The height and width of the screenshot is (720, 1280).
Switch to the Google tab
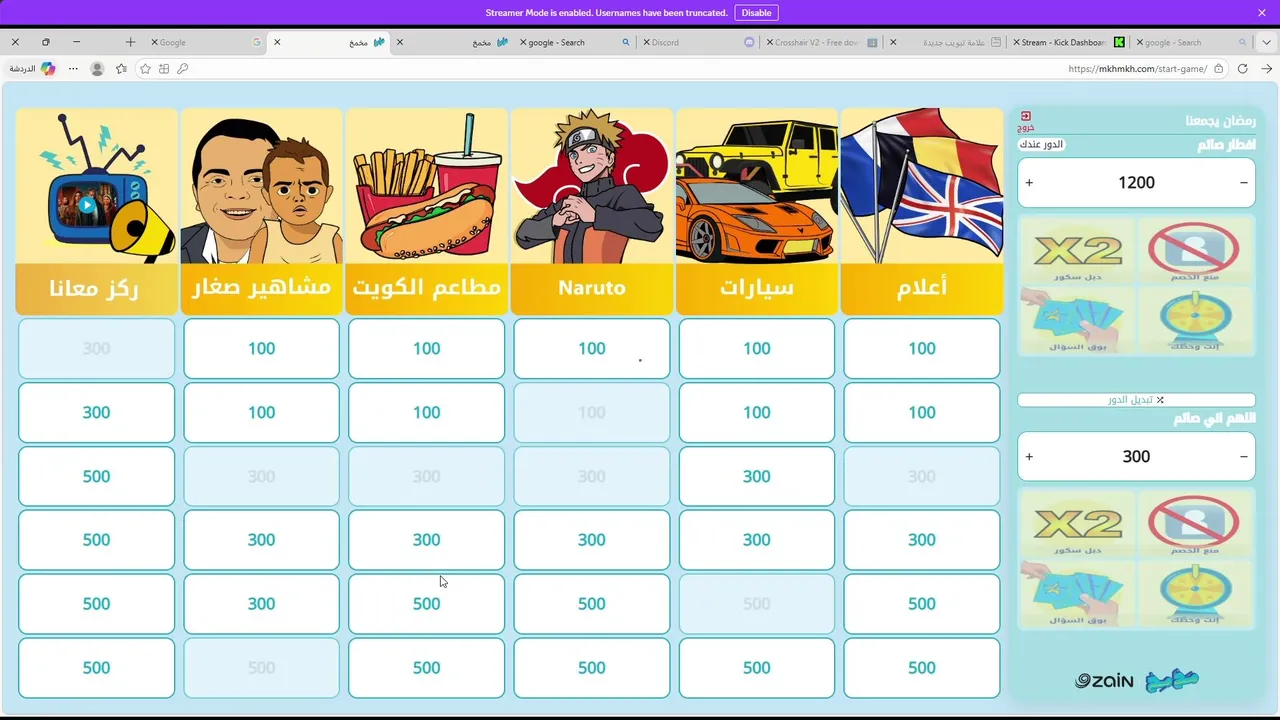[x=208, y=42]
